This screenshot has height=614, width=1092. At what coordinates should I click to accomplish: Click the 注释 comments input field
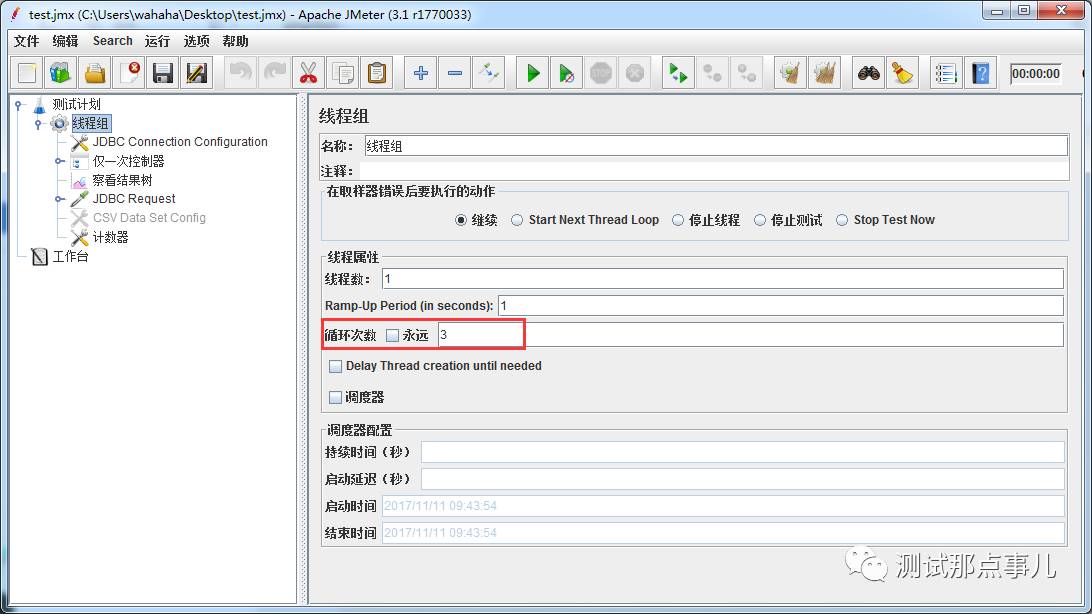pyautogui.click(x=714, y=171)
